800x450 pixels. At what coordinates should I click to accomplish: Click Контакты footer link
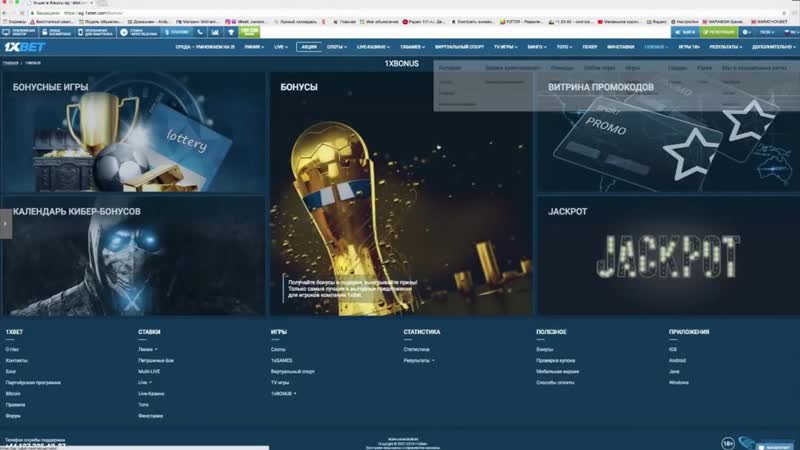click(x=16, y=361)
